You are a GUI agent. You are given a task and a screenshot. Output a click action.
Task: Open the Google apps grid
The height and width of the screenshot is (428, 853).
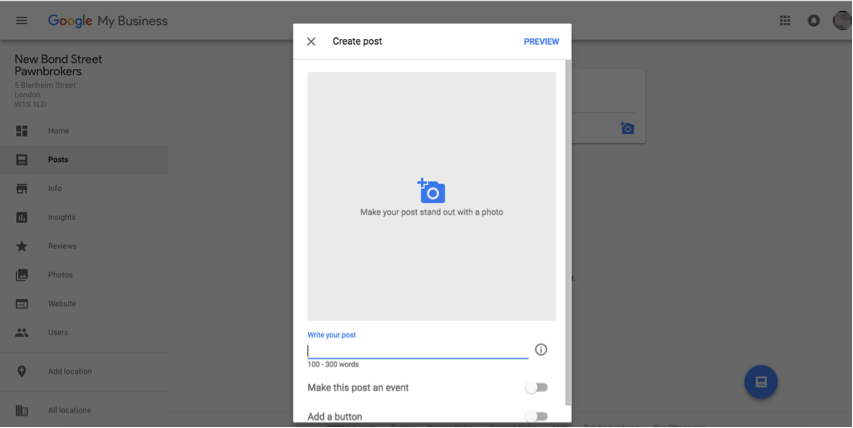coord(784,21)
